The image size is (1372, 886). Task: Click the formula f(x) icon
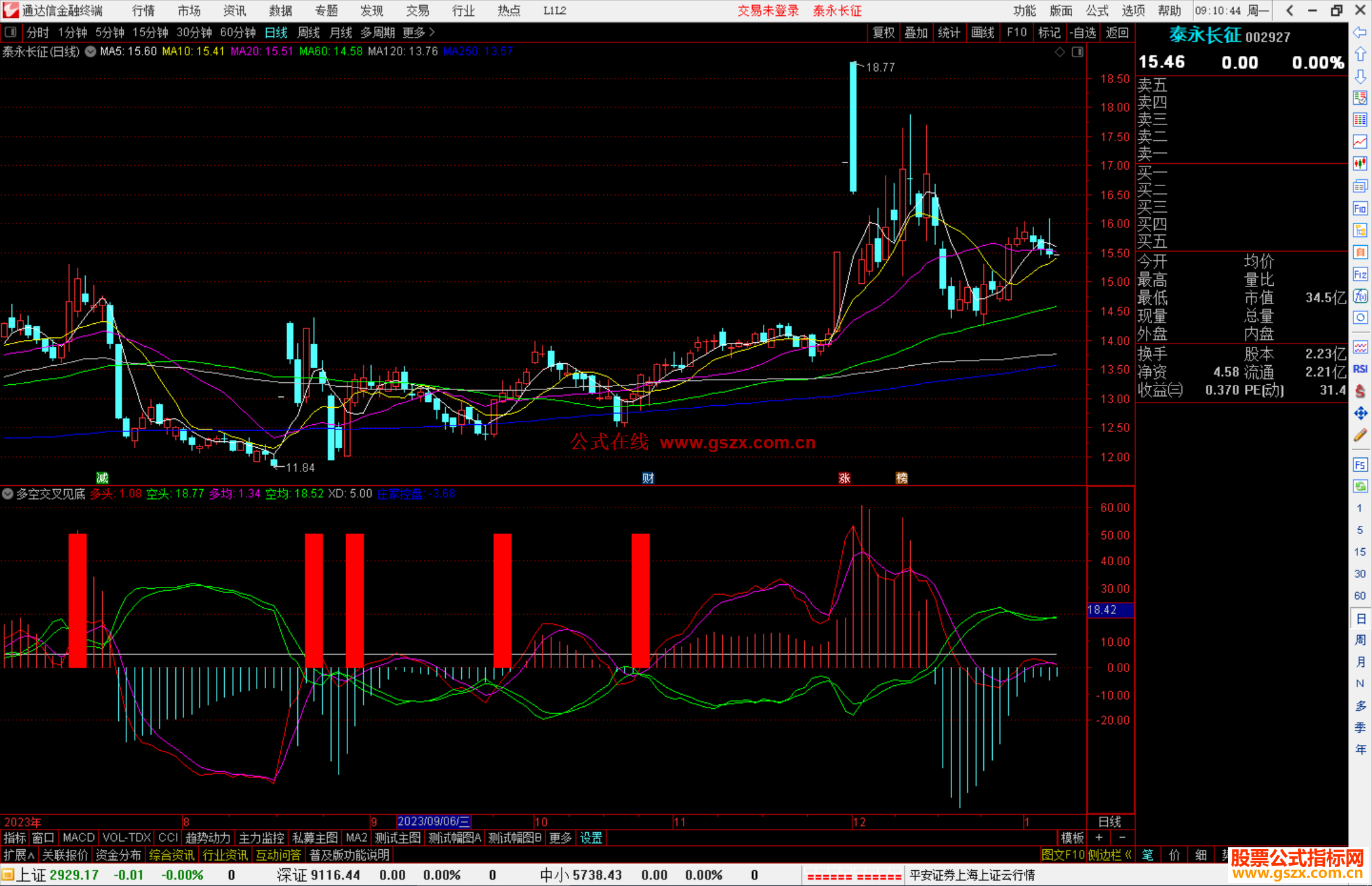1360,296
